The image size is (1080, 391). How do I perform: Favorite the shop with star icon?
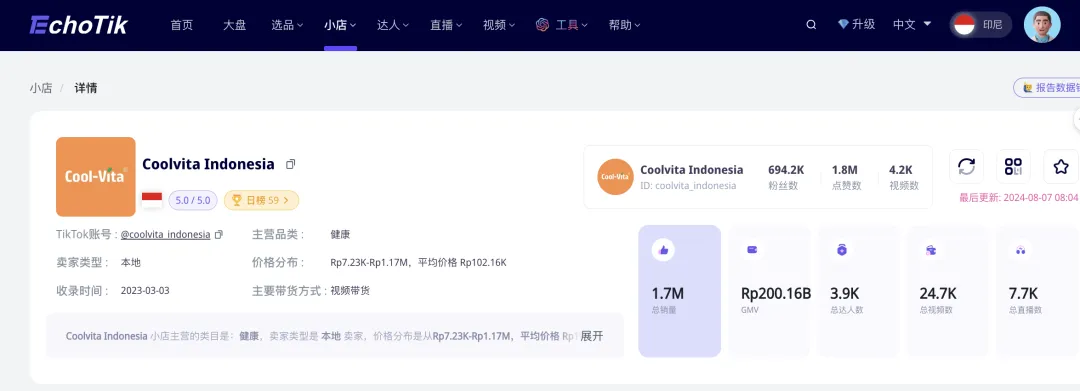[x=1061, y=167]
